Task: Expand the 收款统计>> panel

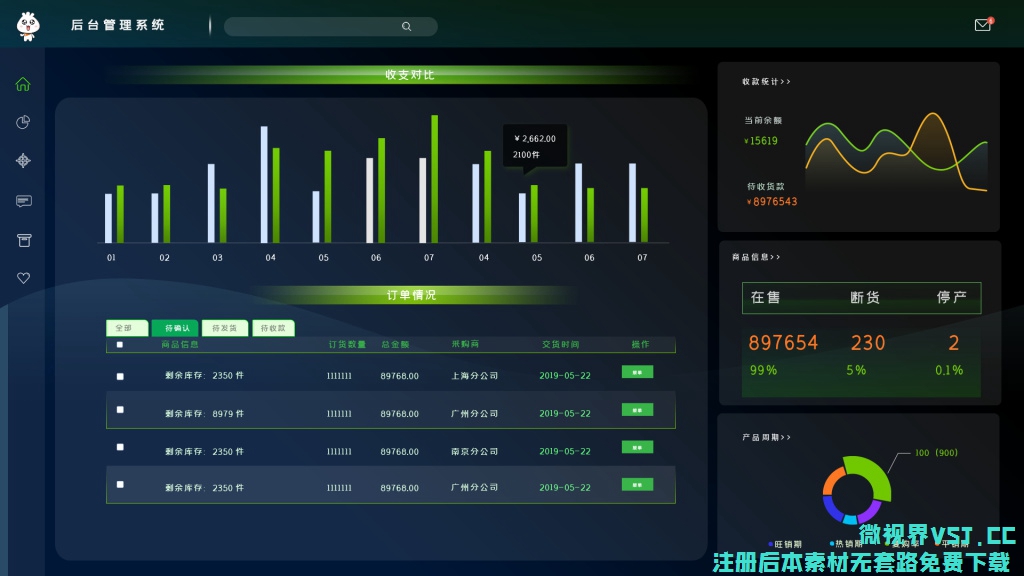Action: tap(766, 82)
